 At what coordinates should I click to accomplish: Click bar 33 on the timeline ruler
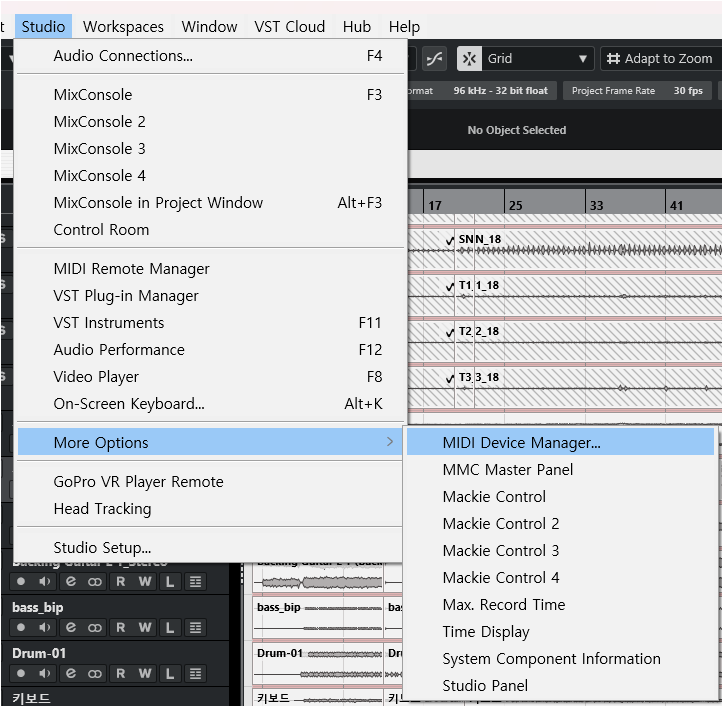pos(595,205)
